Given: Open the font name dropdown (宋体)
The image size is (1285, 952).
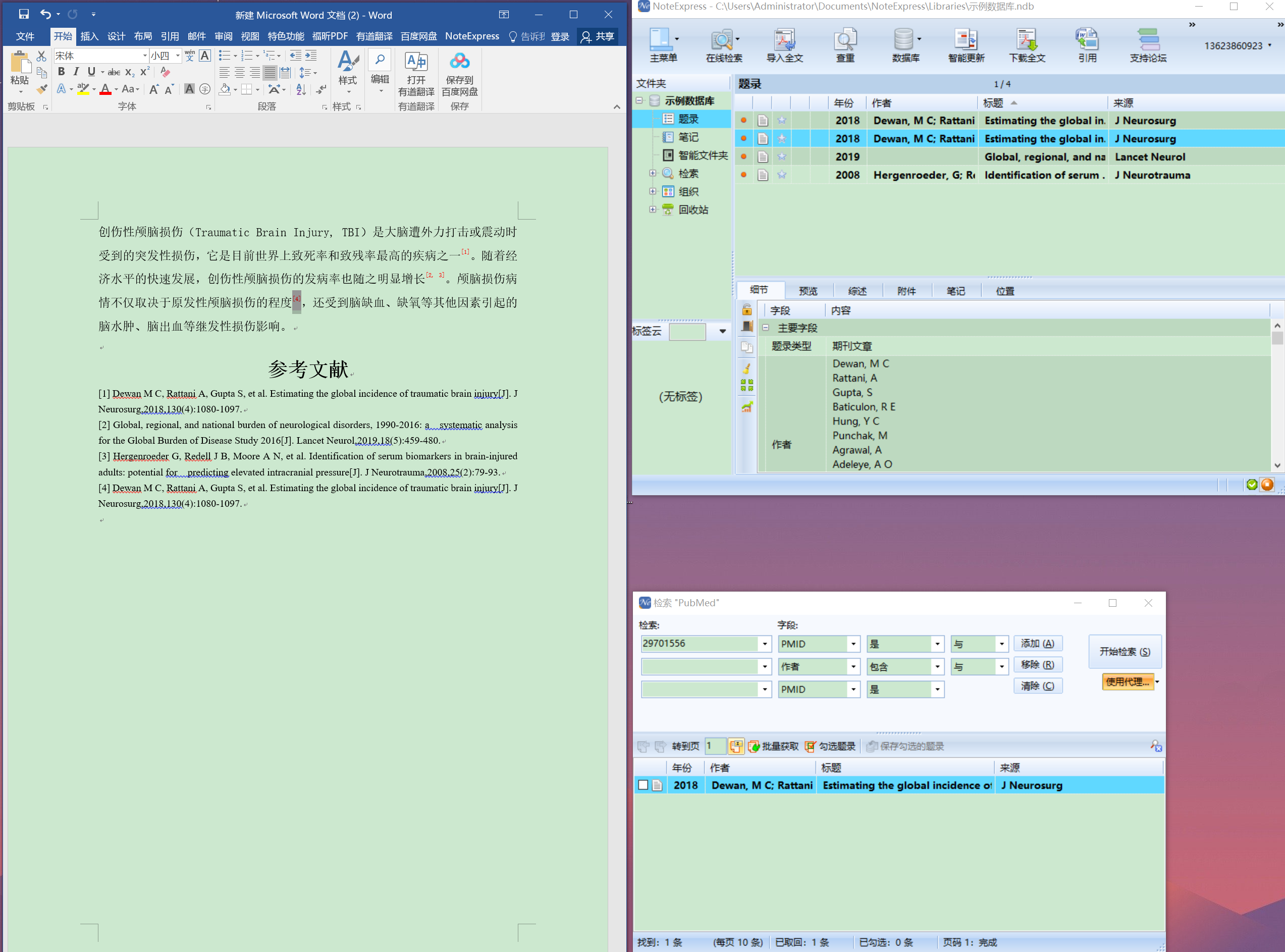Looking at the screenshot, I should (x=145, y=56).
